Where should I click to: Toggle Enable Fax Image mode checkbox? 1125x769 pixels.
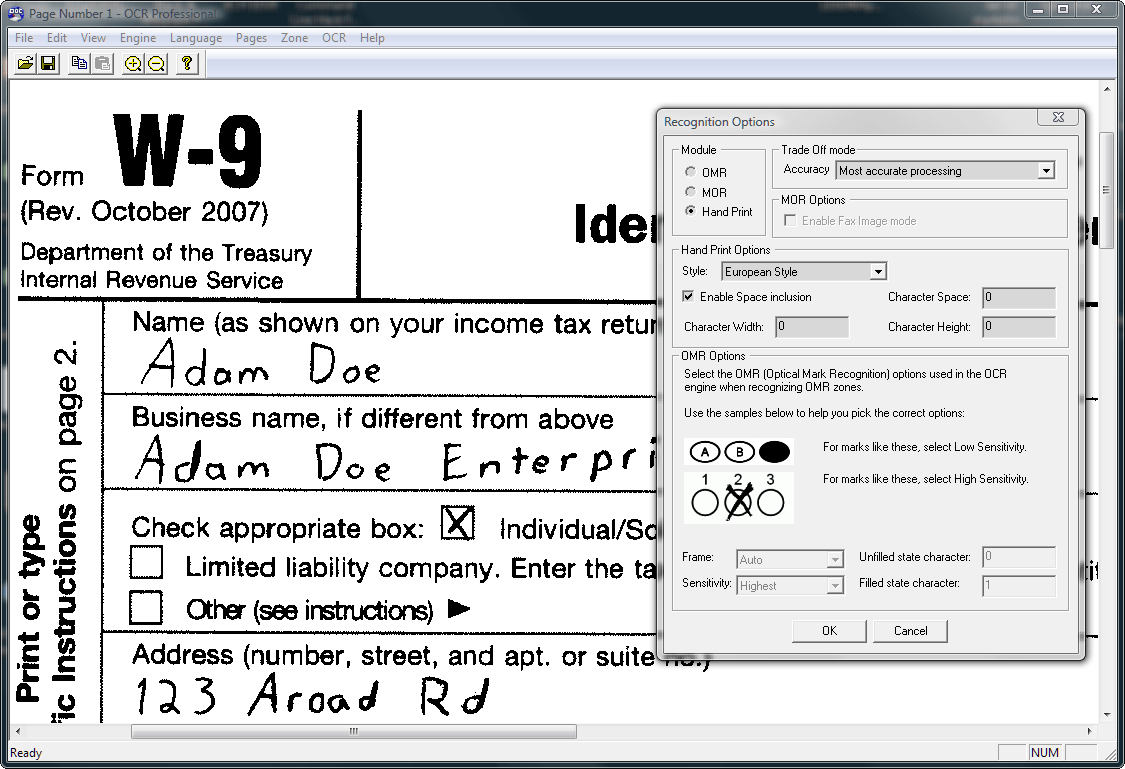coord(790,220)
